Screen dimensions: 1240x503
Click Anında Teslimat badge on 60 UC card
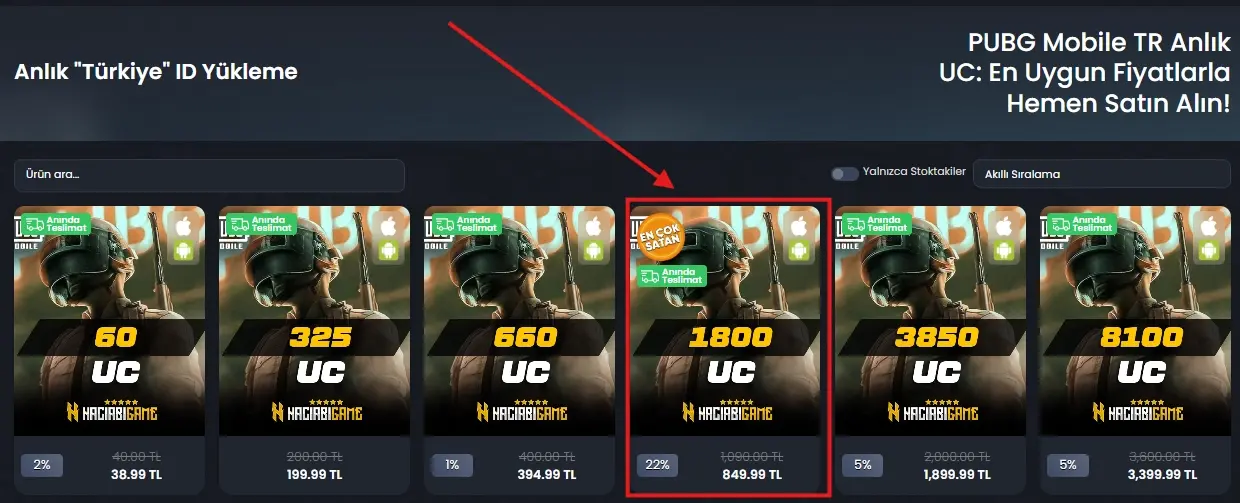click(x=55, y=224)
